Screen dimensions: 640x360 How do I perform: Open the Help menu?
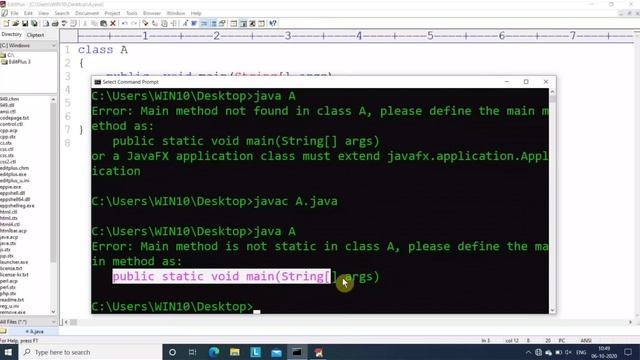tap(196, 13)
